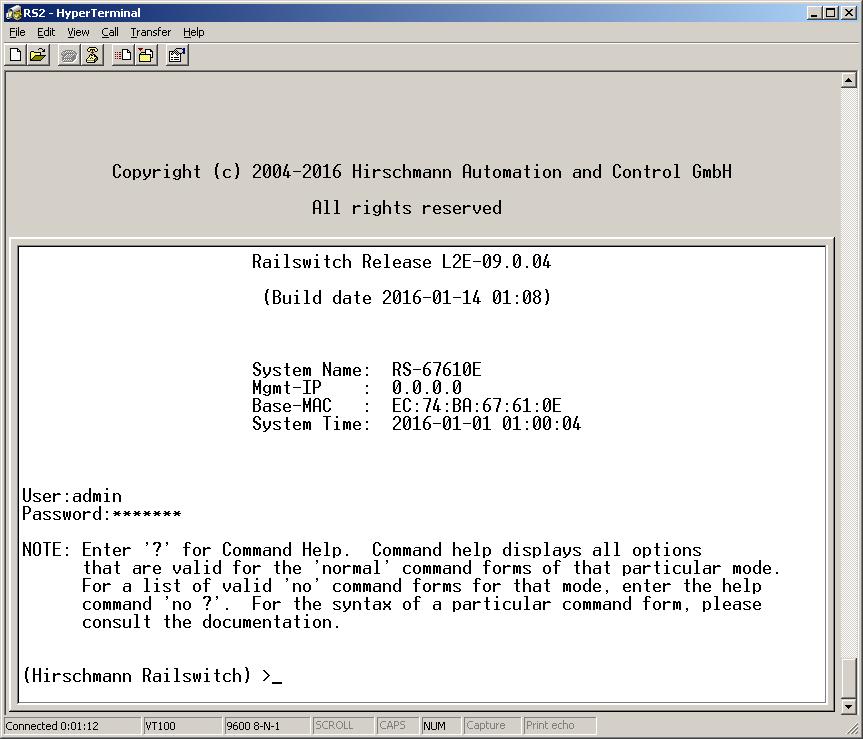This screenshot has height=739, width=863.
Task: Click the Hirschmann copyright line
Action: pyautogui.click(x=422, y=172)
